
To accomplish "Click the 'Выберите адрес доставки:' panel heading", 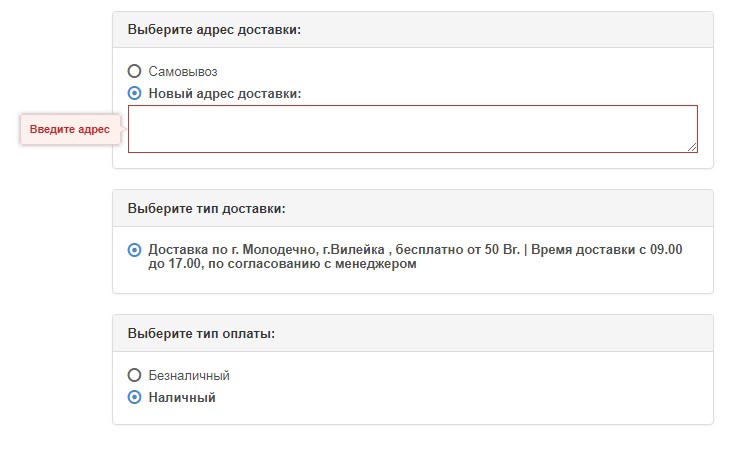I will point(214,30).
